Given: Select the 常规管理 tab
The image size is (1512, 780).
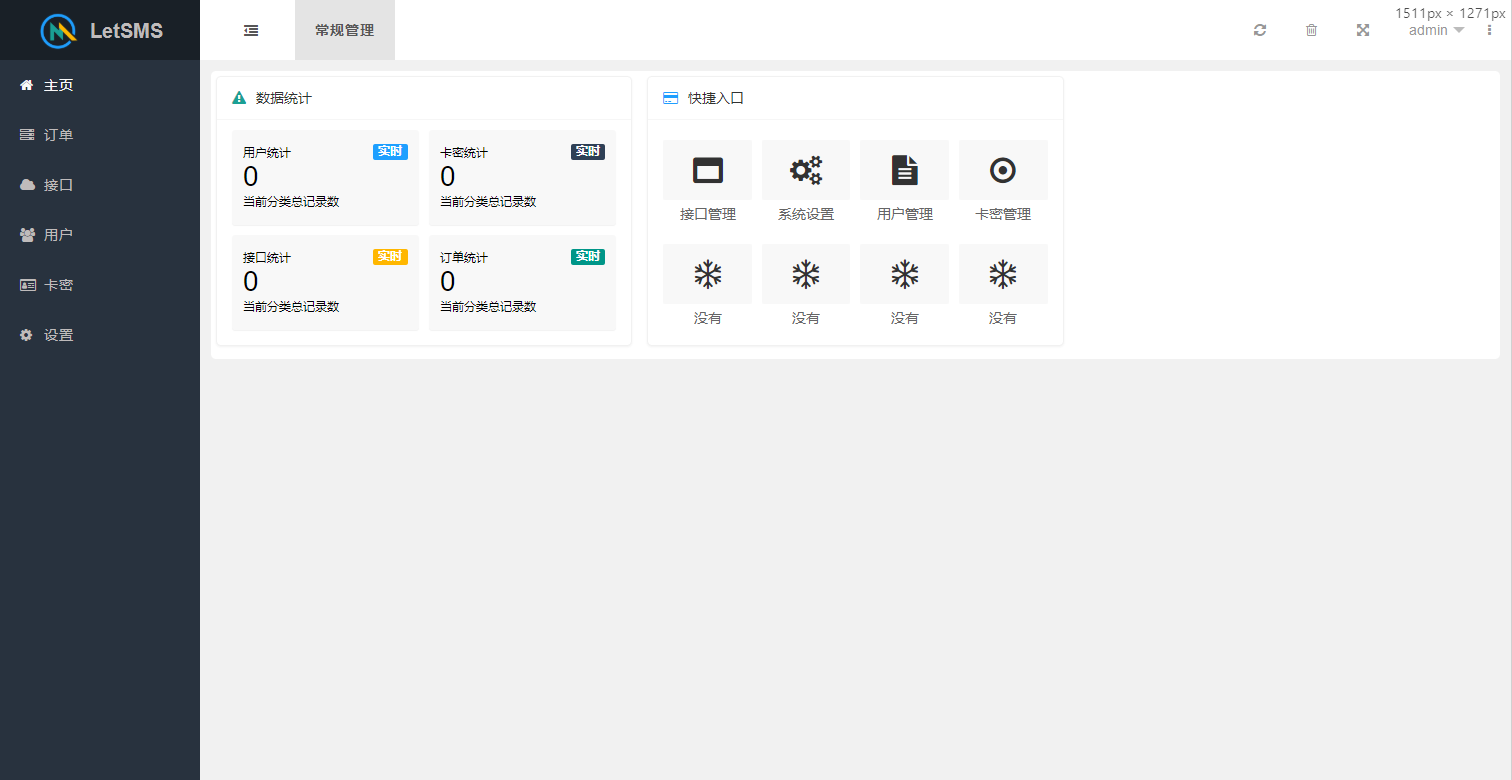Looking at the screenshot, I should (x=344, y=30).
